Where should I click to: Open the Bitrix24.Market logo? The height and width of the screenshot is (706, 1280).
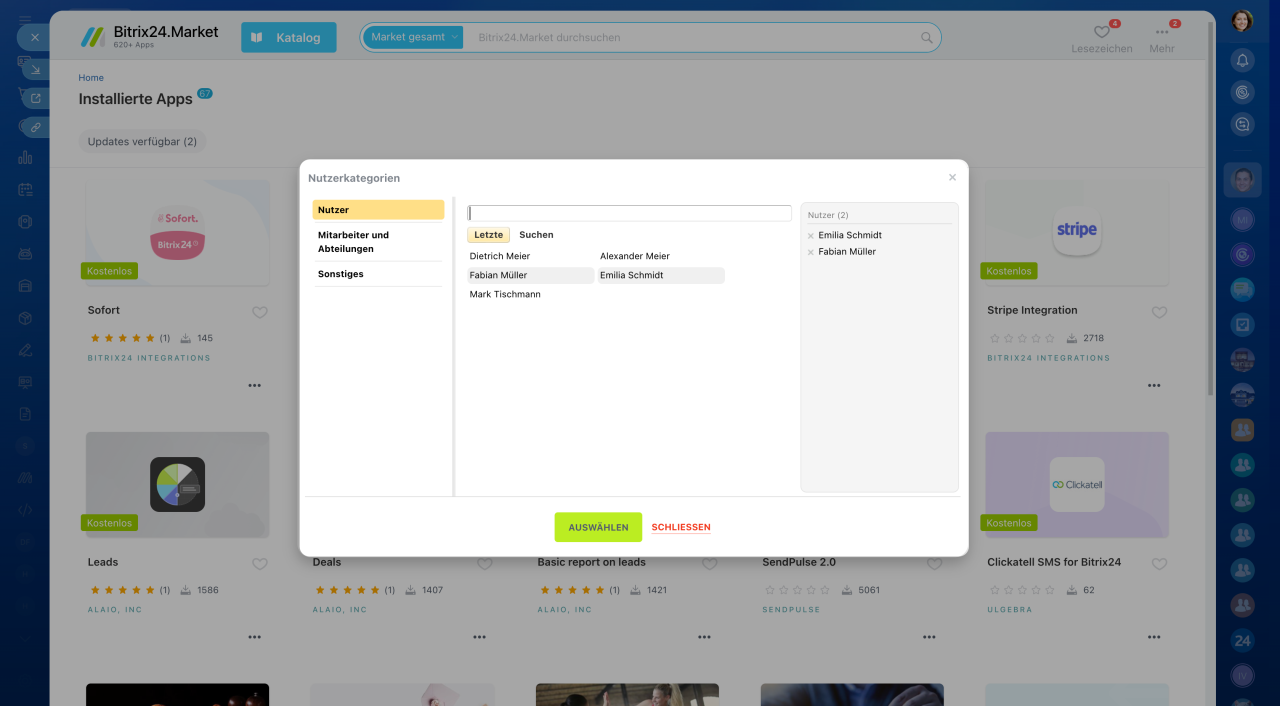pos(150,37)
